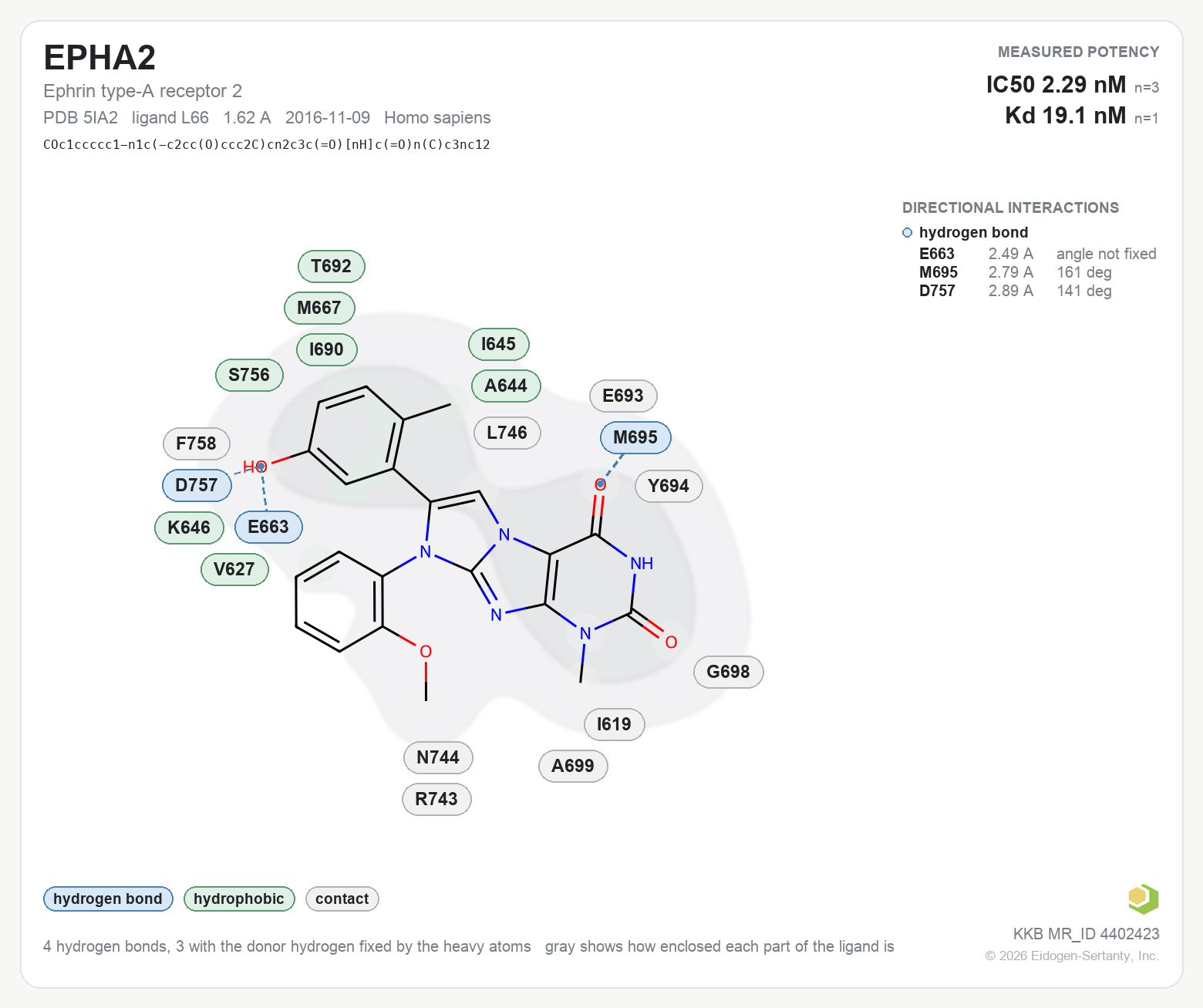Click the hydrogen bond legend pill
The image size is (1203, 1008).
(108, 898)
